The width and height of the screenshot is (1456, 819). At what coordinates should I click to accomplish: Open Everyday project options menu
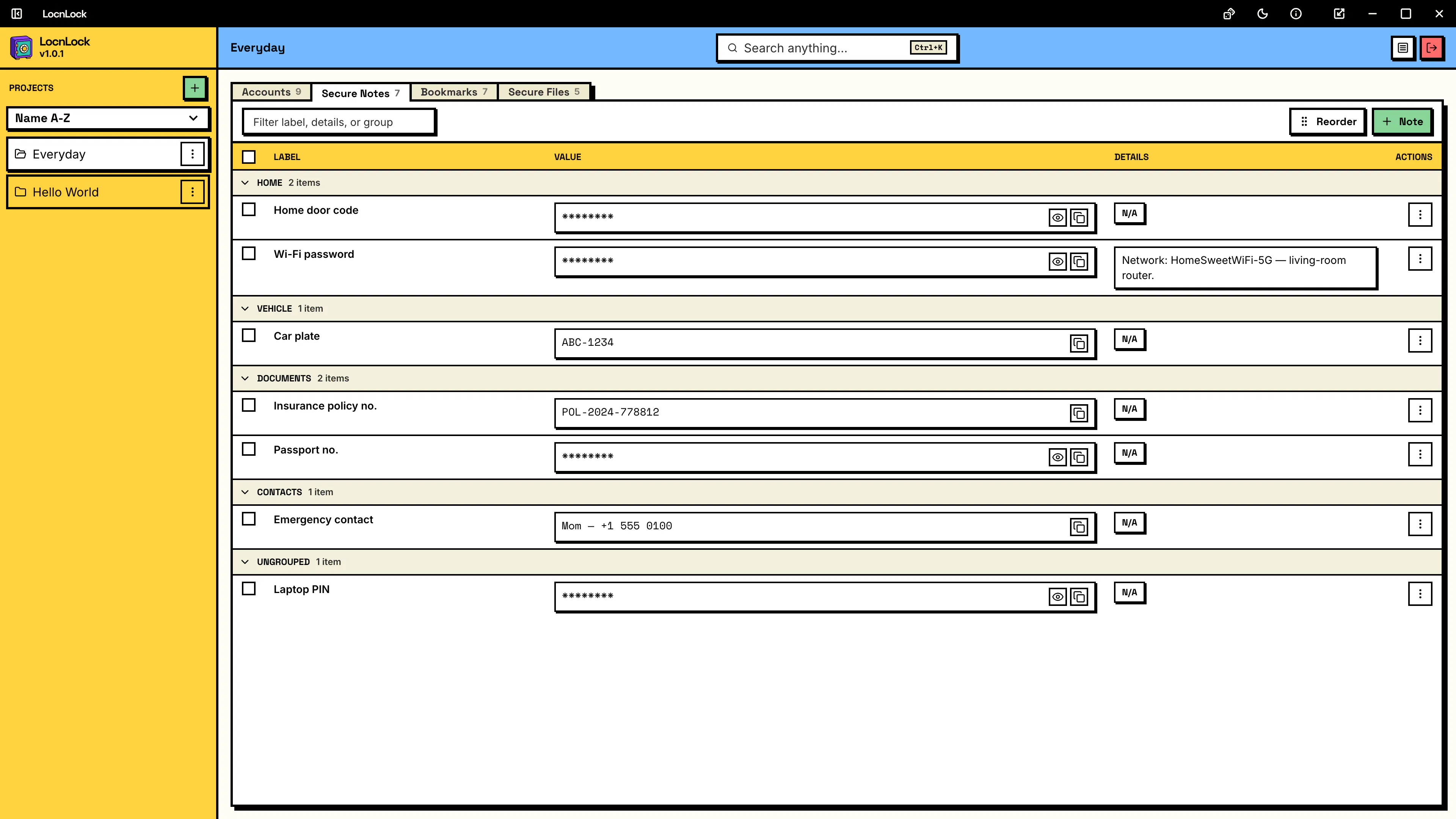[x=192, y=154]
